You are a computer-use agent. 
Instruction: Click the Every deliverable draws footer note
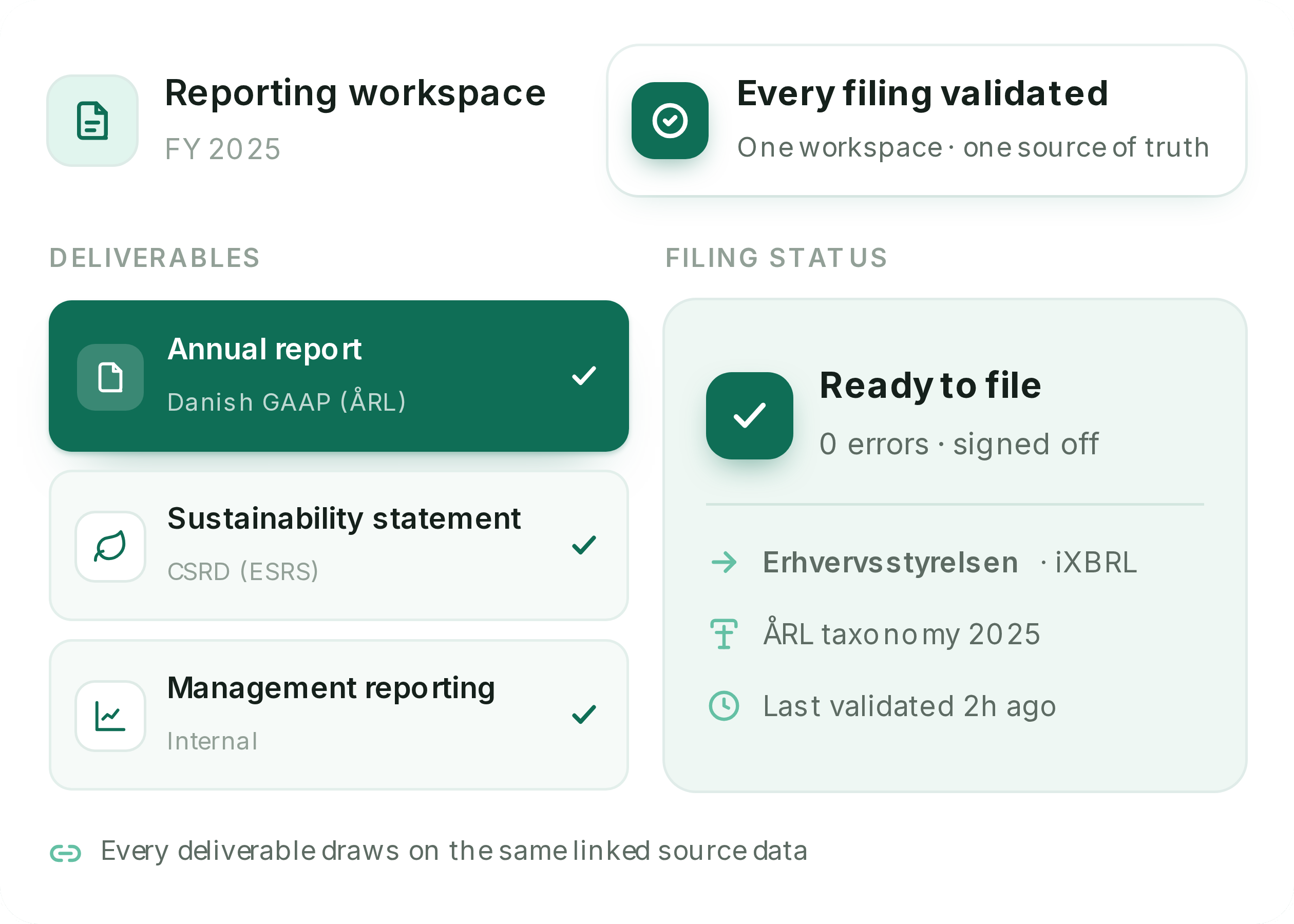(454, 852)
